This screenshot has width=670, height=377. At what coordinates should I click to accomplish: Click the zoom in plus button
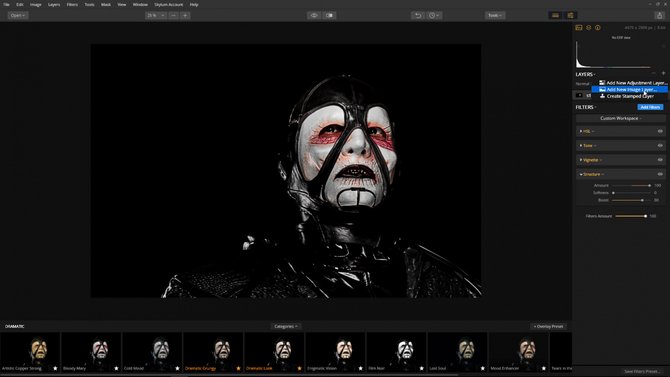[x=185, y=15]
